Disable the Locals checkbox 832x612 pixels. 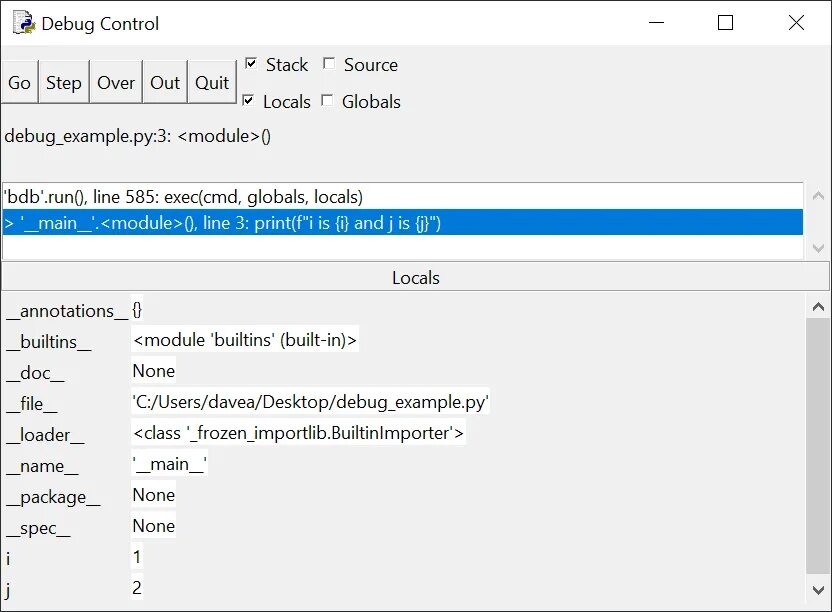coord(249,100)
